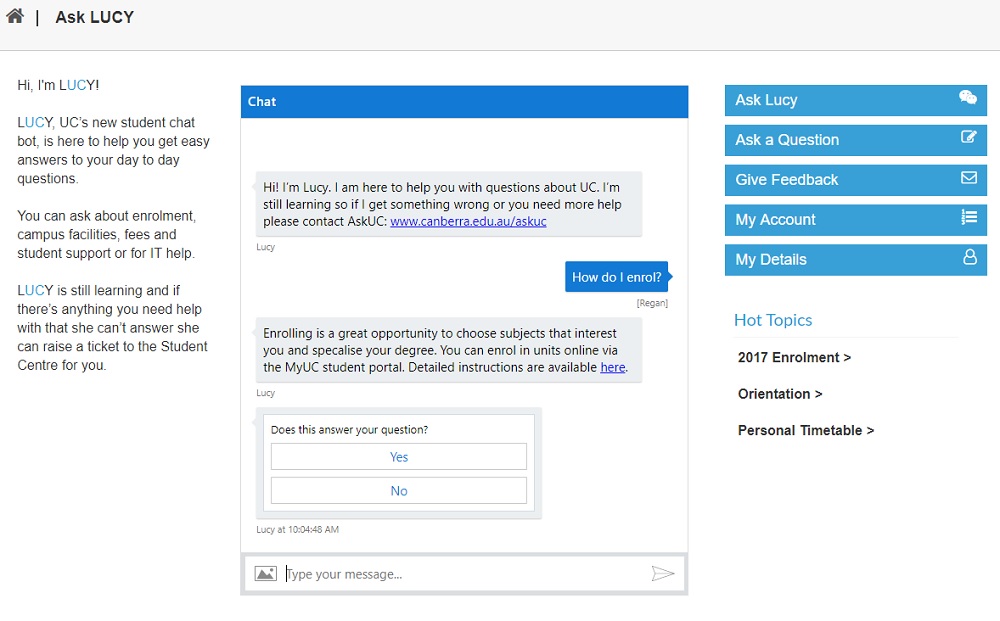Image resolution: width=1000 pixels, height=621 pixels.
Task: Open the Ask Lucy menu item
Action: (855, 101)
